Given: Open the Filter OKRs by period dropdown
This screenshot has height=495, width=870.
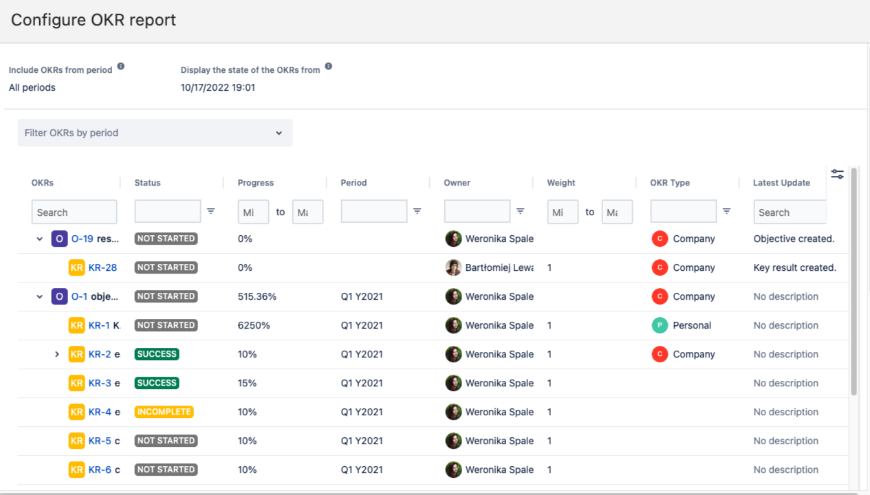Looking at the screenshot, I should [155, 133].
